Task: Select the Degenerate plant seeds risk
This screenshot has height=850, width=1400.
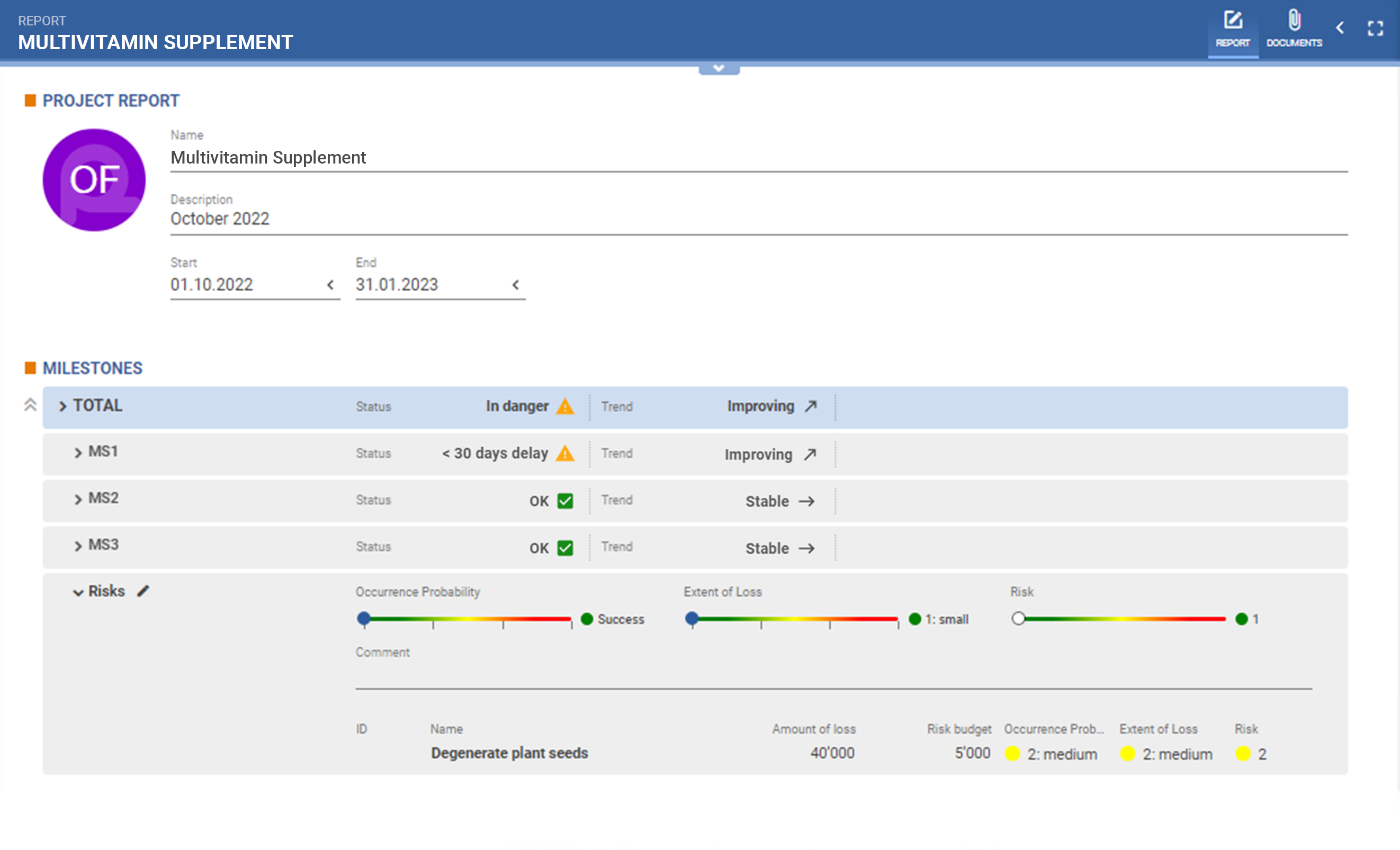Action: (x=509, y=753)
